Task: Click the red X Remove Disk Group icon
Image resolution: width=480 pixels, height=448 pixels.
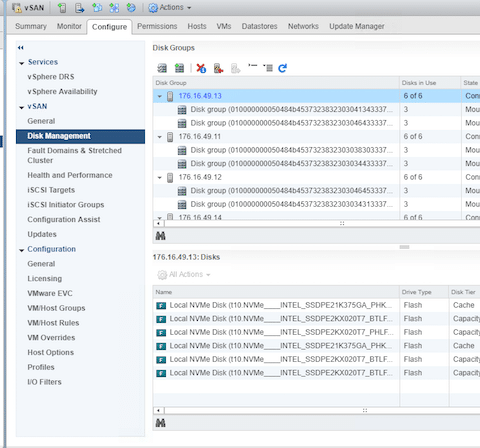Action: [201, 68]
